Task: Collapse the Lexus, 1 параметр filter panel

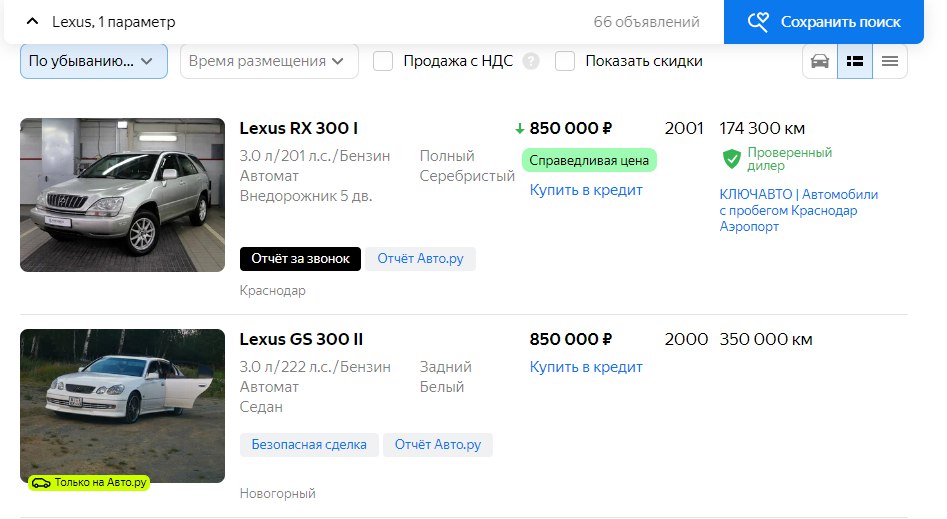Action: [x=32, y=21]
